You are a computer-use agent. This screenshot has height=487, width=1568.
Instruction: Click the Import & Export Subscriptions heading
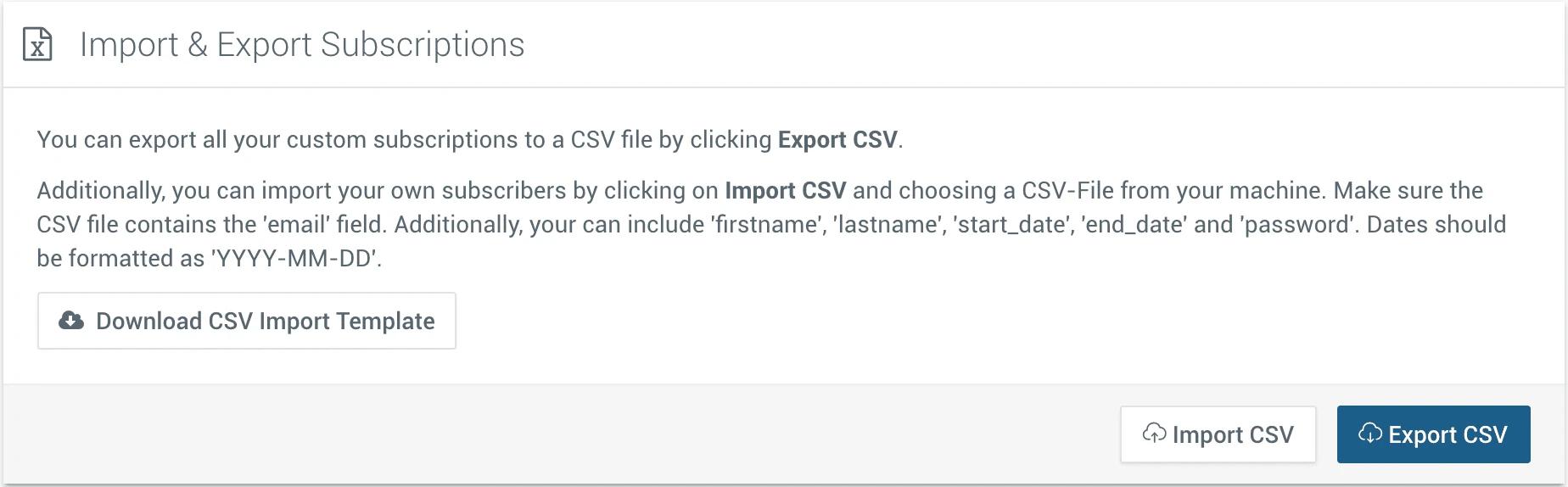[302, 44]
